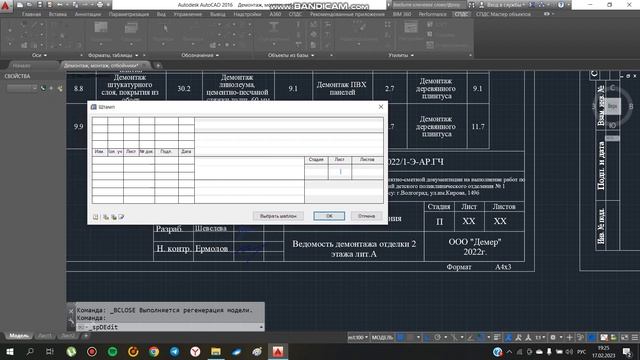The height and width of the screenshot is (360, 640).
Task: Open the Управление ribbon tab
Action: pos(188,14)
